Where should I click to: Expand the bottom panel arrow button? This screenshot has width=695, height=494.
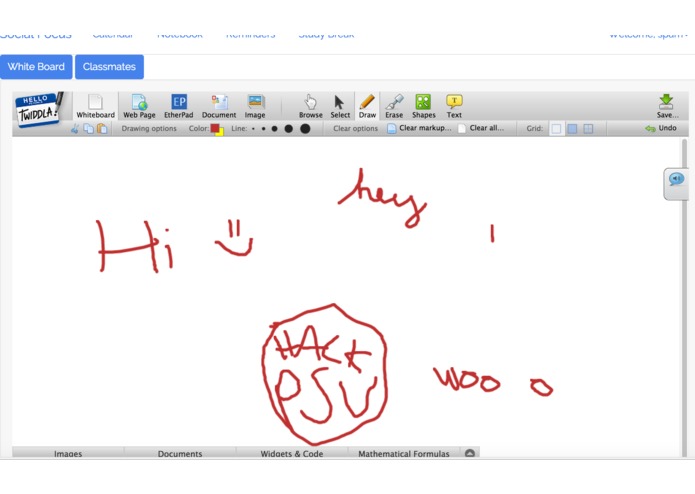tap(470, 453)
